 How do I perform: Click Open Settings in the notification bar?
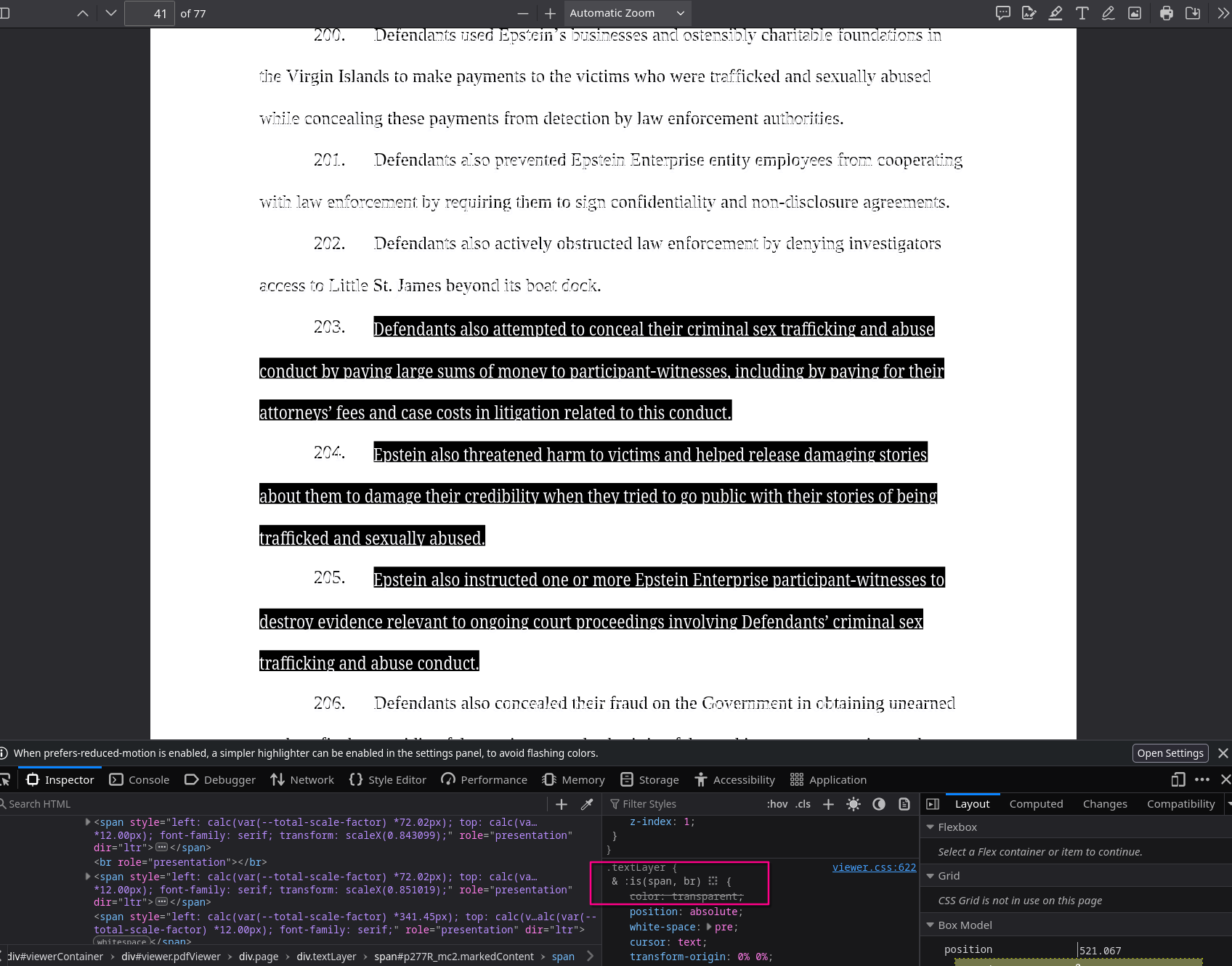pos(1170,753)
